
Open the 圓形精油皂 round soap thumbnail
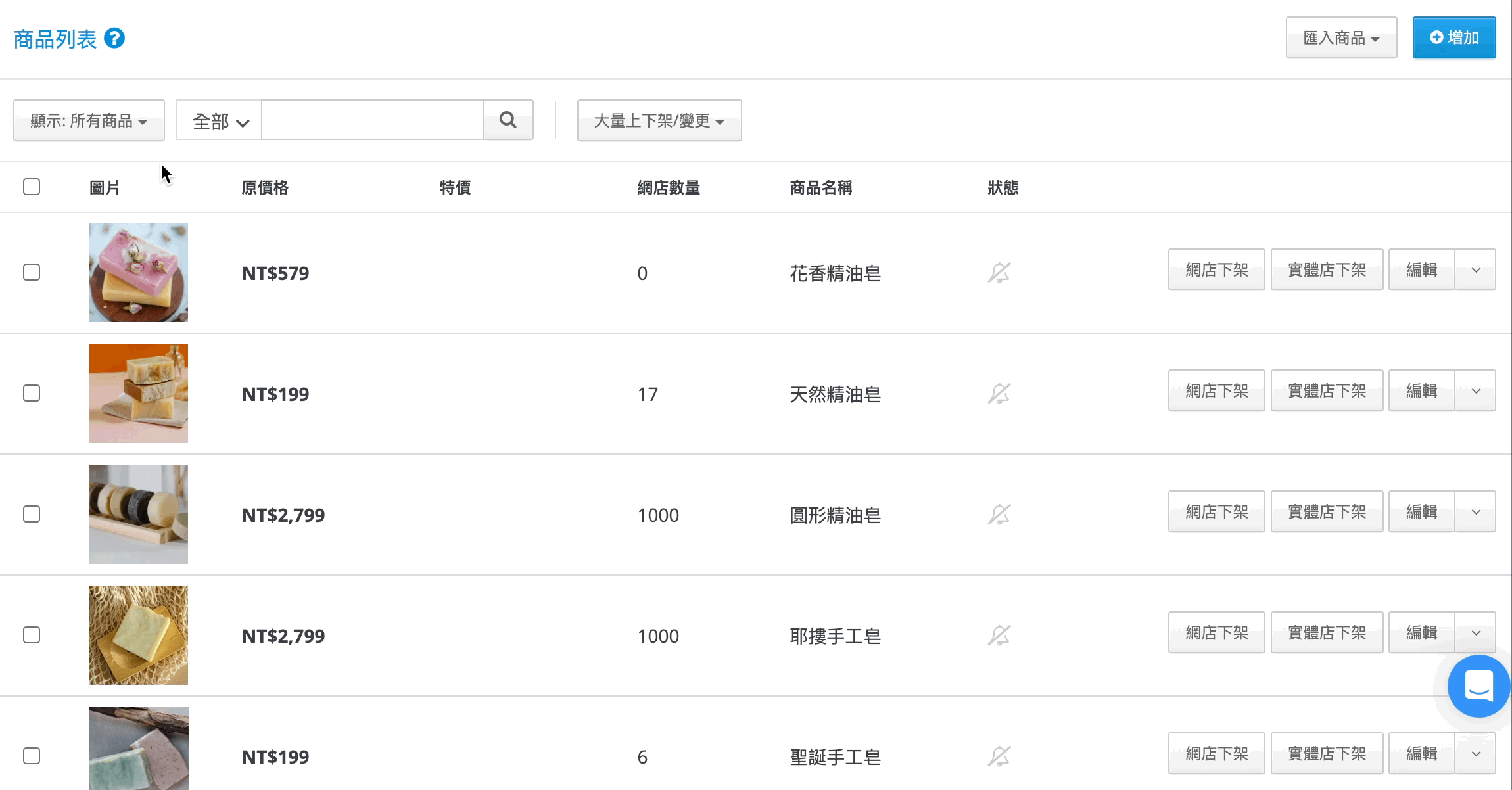(139, 514)
